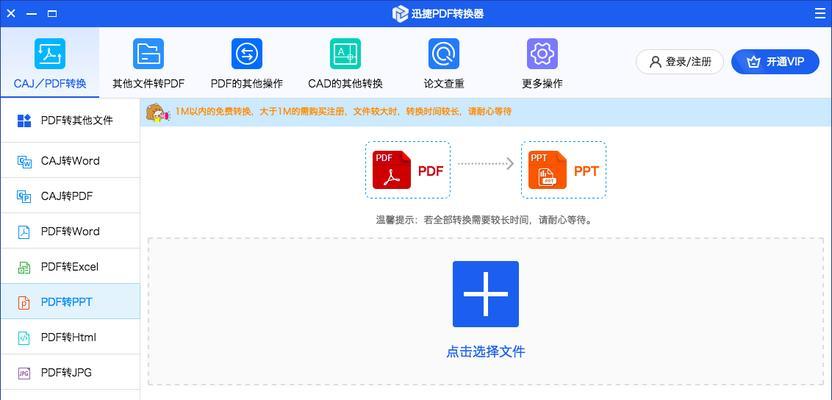Switch to CAD的其他转换 tab label
This screenshot has height=400, width=832.
click(x=345, y=84)
